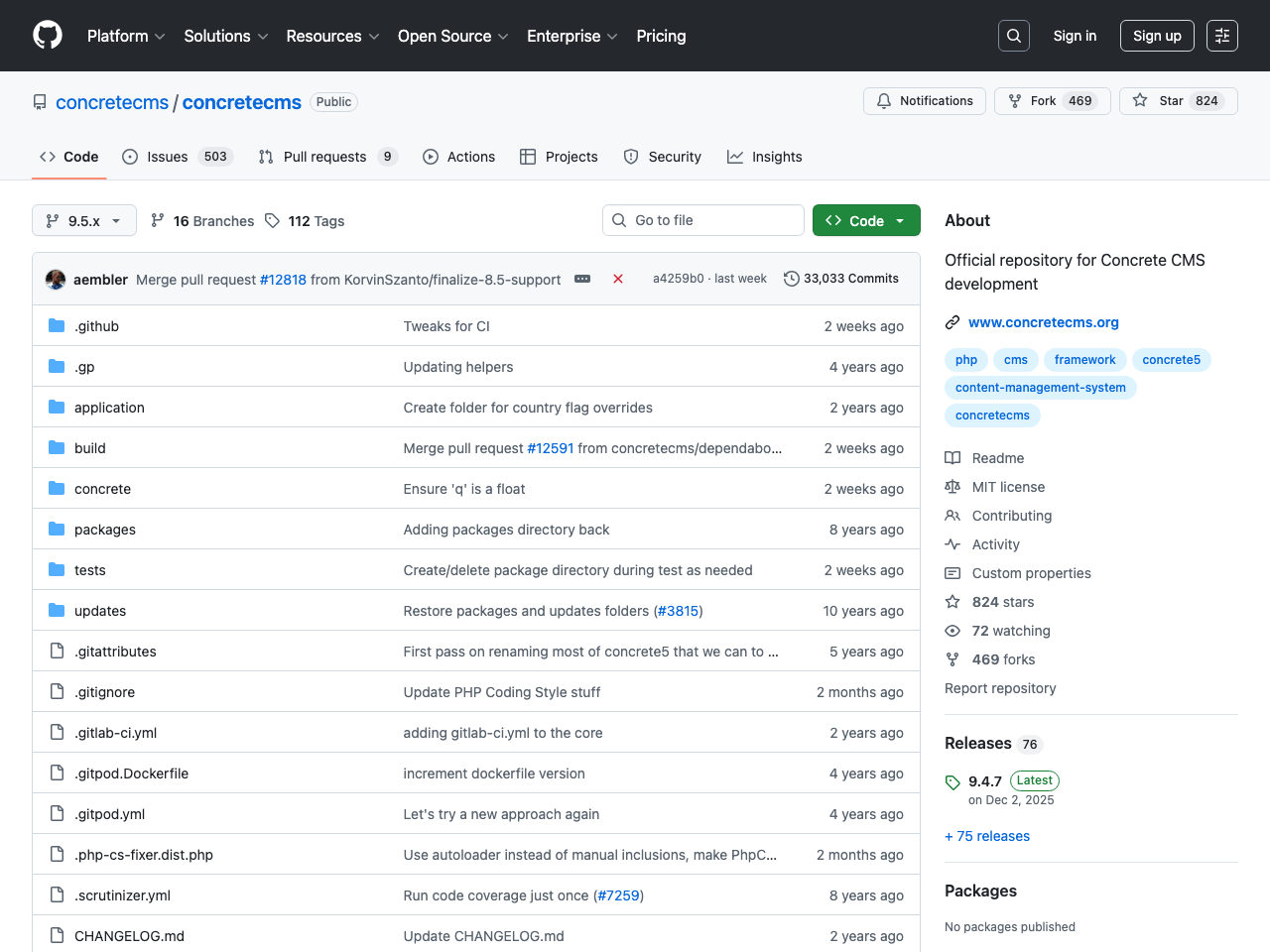Image resolution: width=1270 pixels, height=952 pixels.
Task: Click the Latest release badge
Action: point(1034,780)
